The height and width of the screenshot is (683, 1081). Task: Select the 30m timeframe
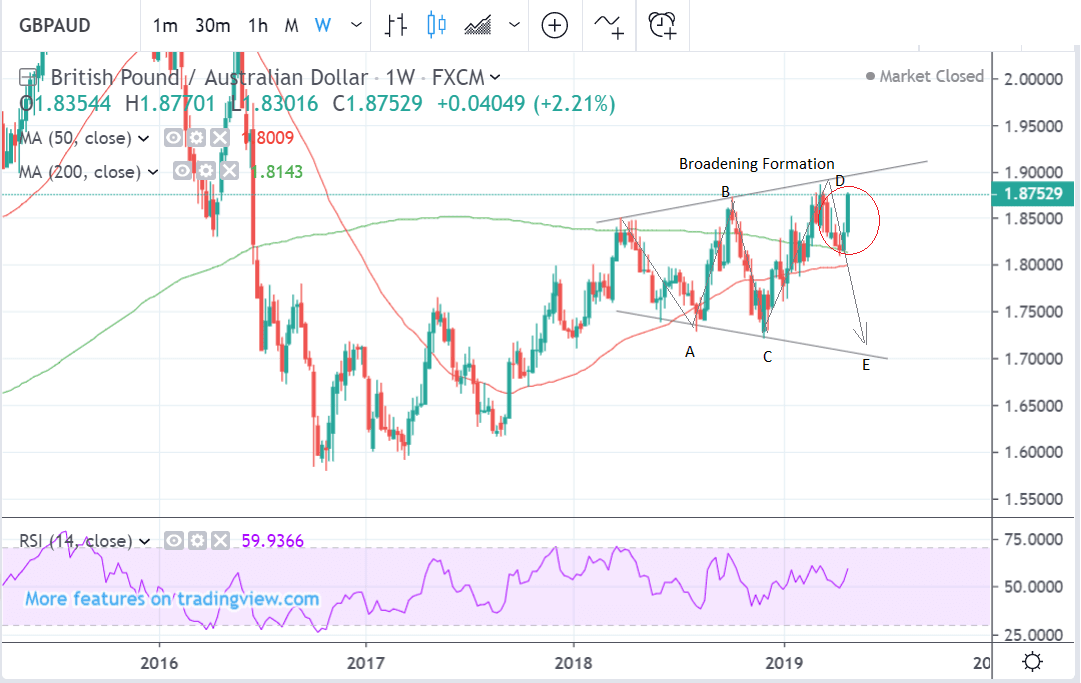click(212, 25)
